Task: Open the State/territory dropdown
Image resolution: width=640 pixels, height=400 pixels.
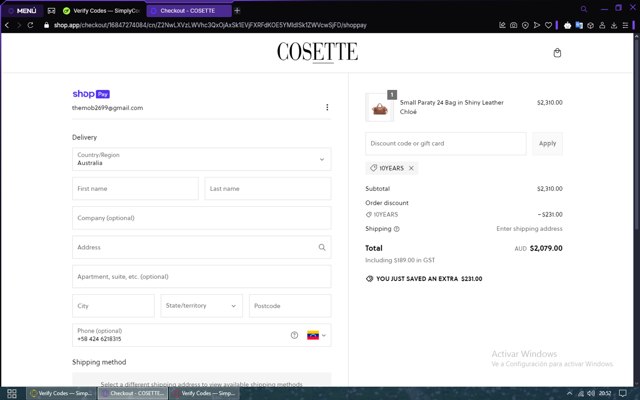Action: coord(202,306)
